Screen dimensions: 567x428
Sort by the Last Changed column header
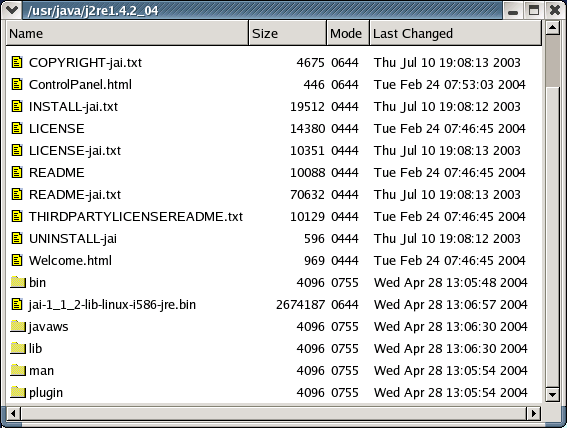click(x=456, y=33)
